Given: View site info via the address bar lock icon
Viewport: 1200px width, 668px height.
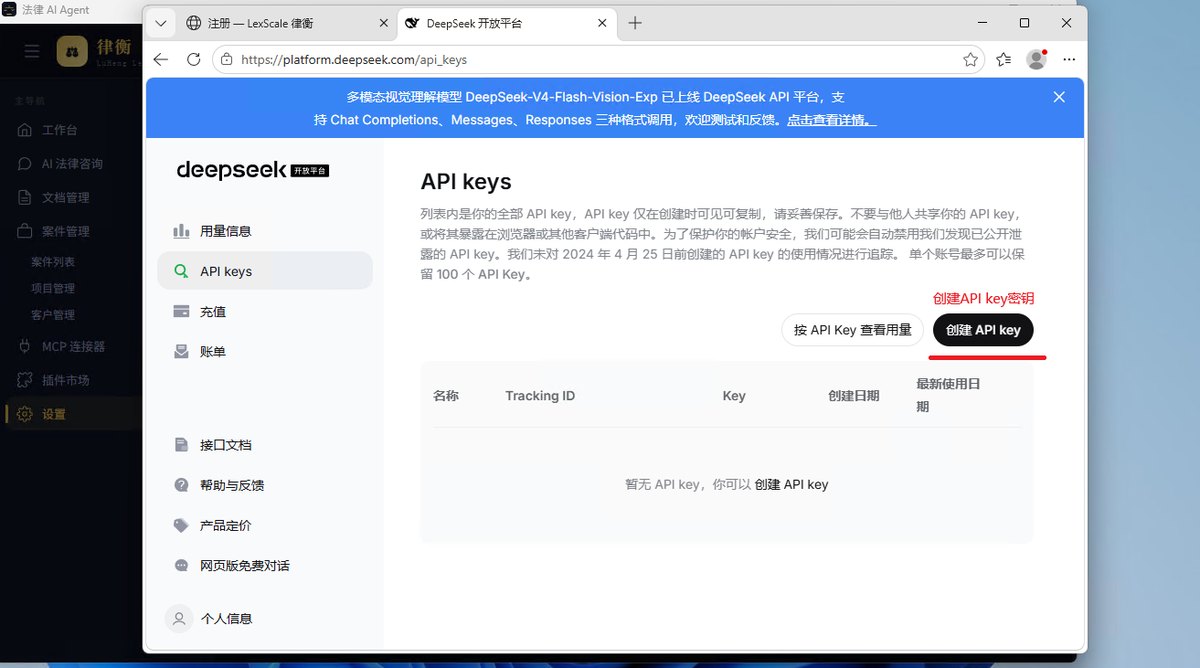Looking at the screenshot, I should [227, 60].
